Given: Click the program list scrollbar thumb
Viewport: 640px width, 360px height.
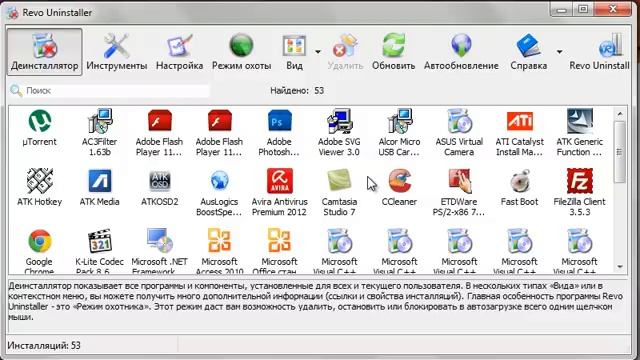Looking at the screenshot, I should click(x=620, y=152).
